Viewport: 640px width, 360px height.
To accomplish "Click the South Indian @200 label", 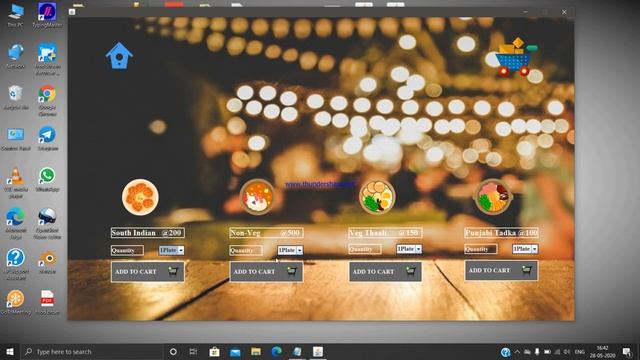I will tap(147, 233).
